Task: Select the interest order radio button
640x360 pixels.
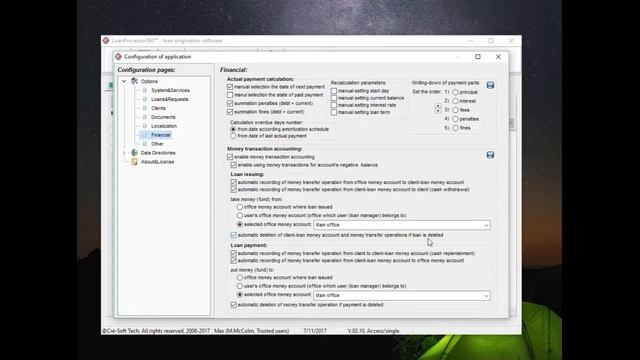Action: click(455, 101)
